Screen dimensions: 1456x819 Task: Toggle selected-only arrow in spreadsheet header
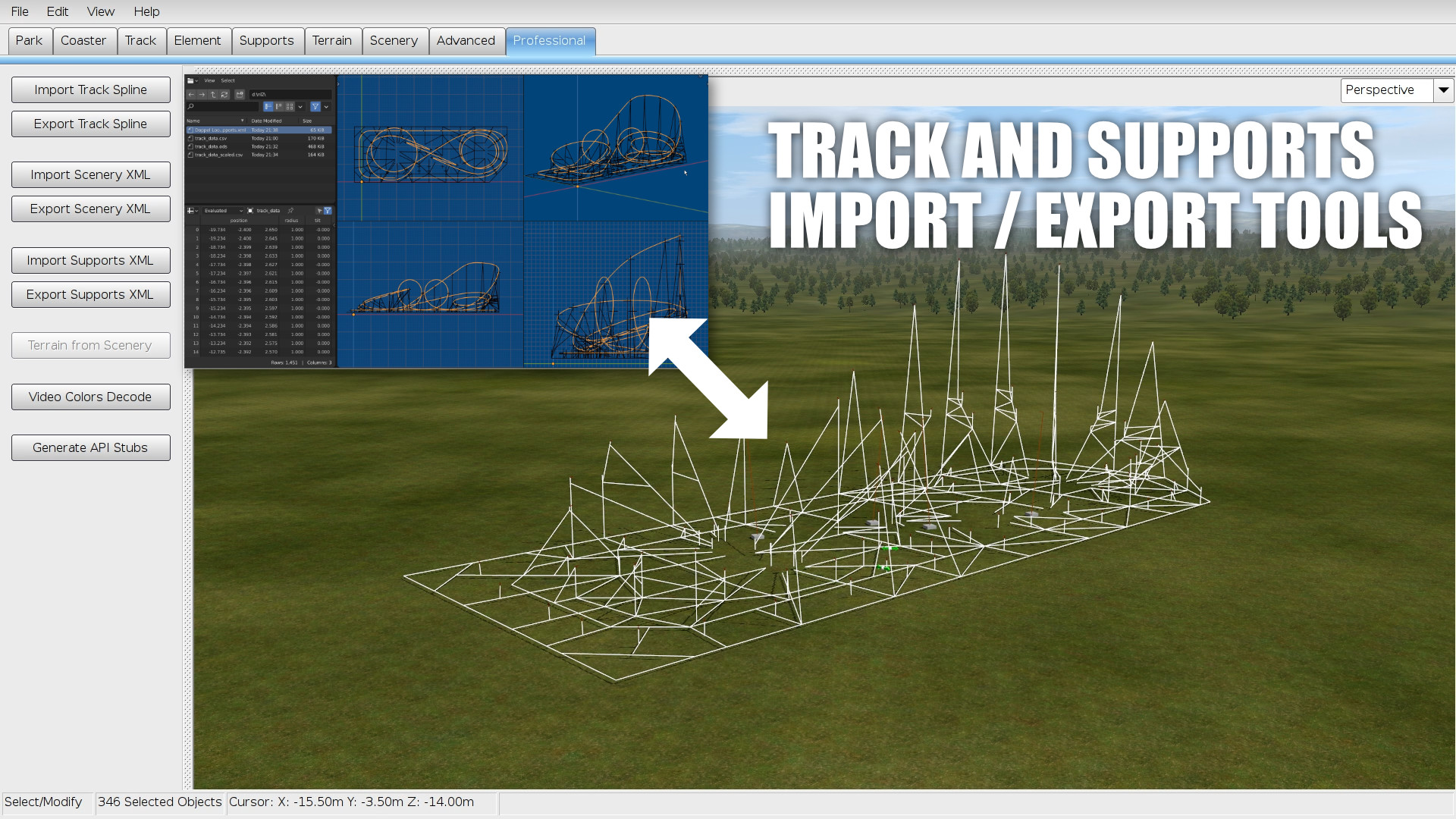(x=319, y=211)
